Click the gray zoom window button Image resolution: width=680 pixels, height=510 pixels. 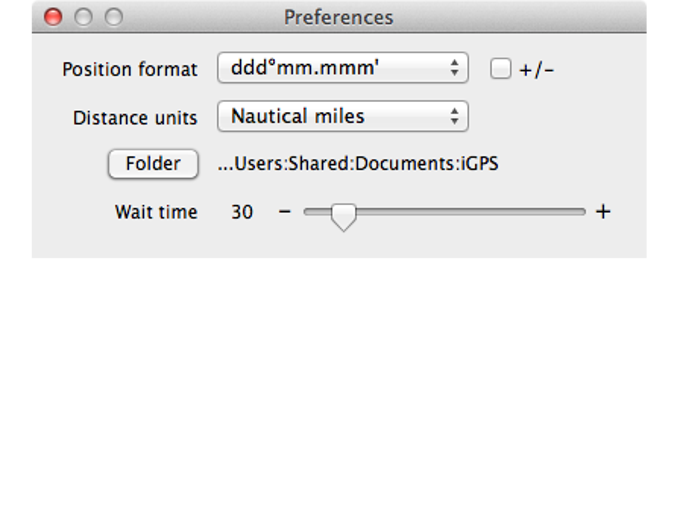(x=114, y=17)
